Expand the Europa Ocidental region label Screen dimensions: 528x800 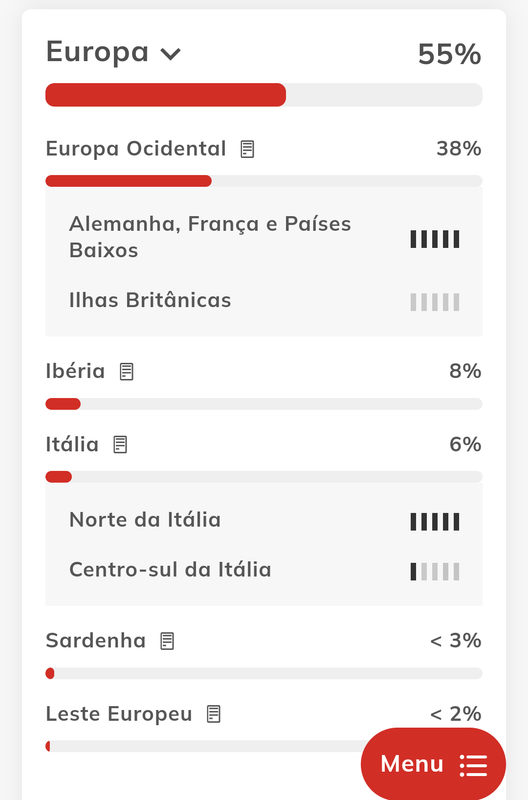(x=136, y=149)
